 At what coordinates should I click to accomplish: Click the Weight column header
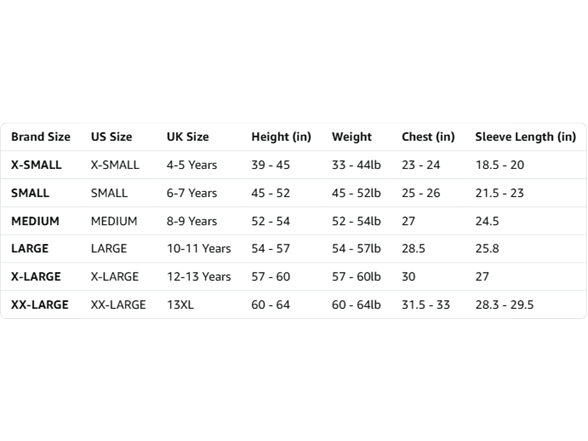point(352,137)
